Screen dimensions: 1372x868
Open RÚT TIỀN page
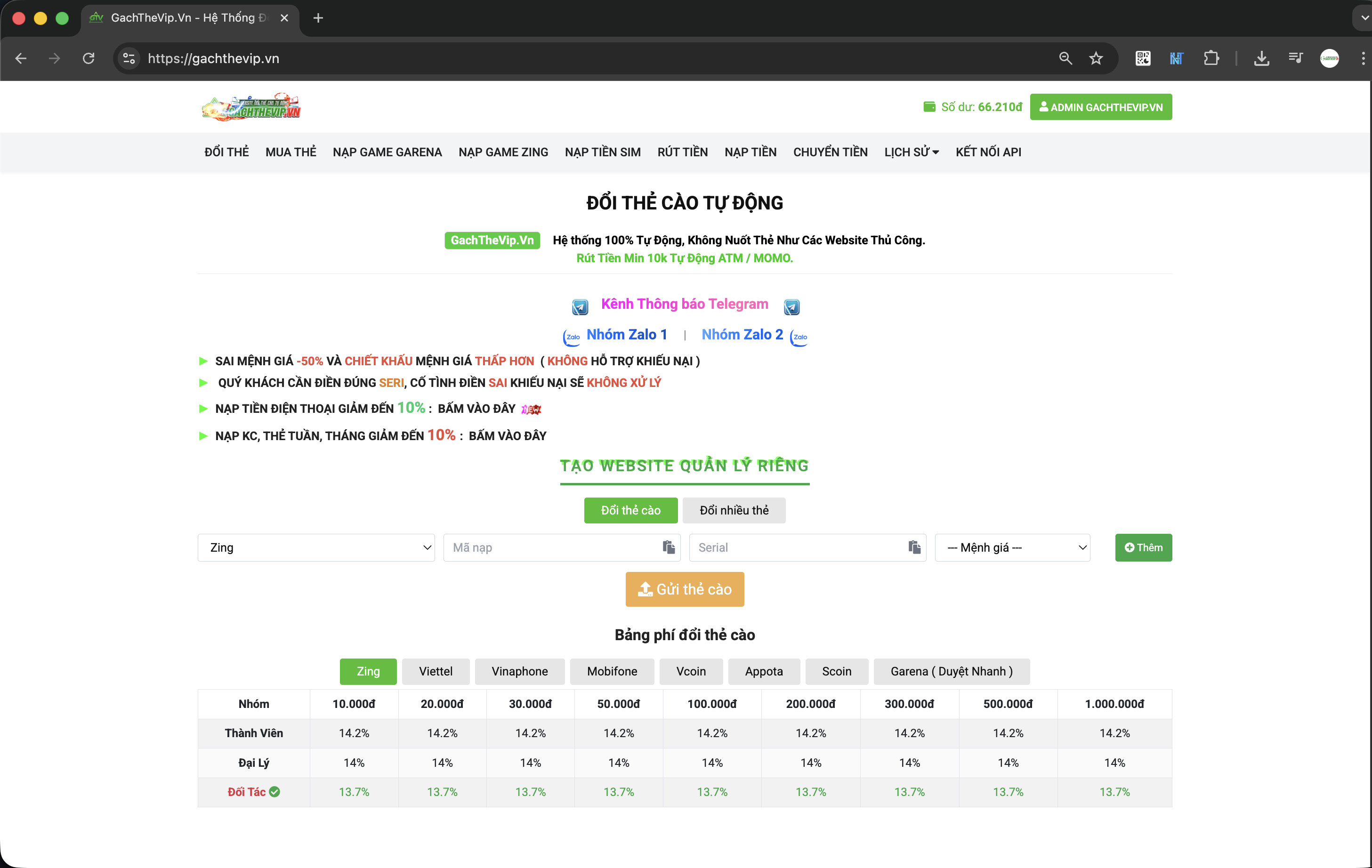(683, 152)
